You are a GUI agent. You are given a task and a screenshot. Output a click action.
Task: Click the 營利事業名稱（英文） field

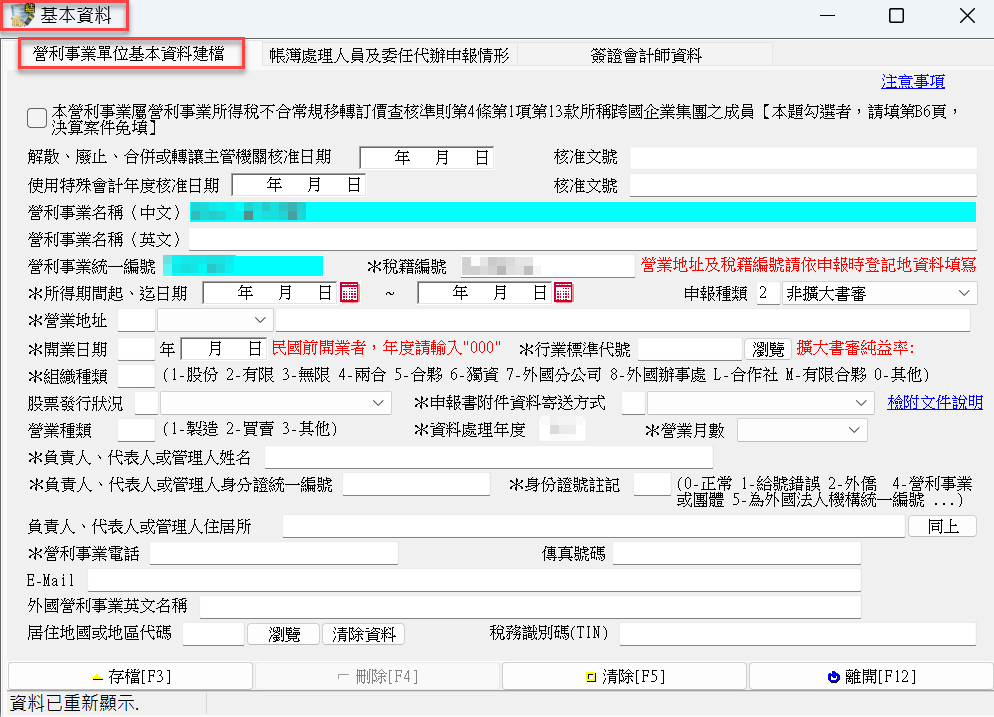point(583,239)
